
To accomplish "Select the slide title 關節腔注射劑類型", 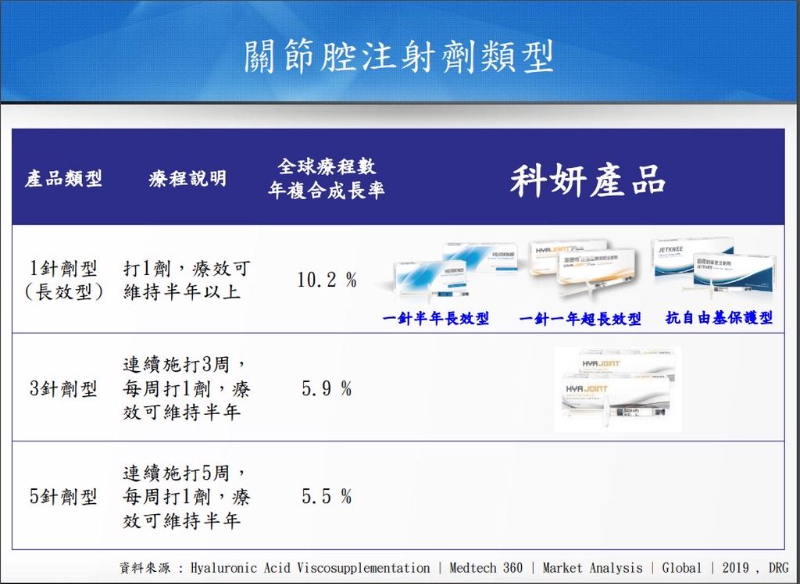I will tap(400, 56).
